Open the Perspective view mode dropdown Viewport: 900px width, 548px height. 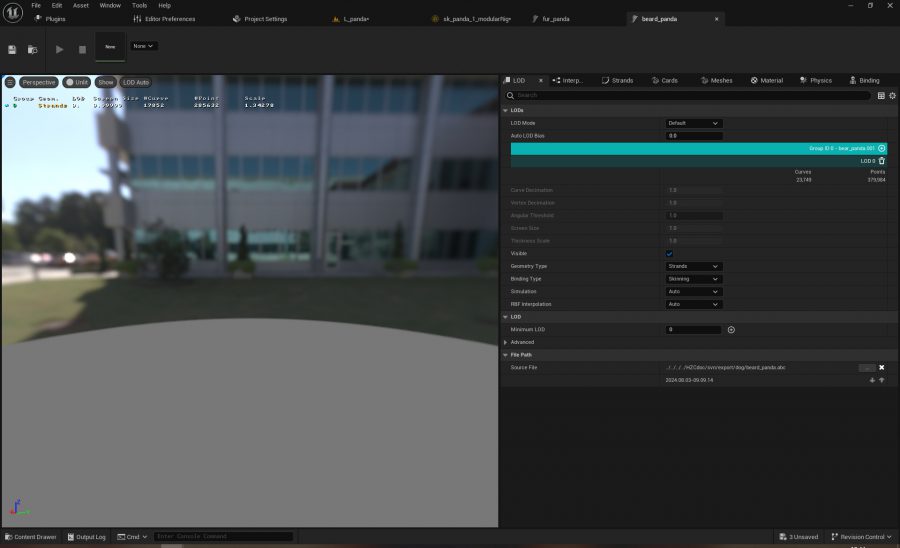coord(39,83)
